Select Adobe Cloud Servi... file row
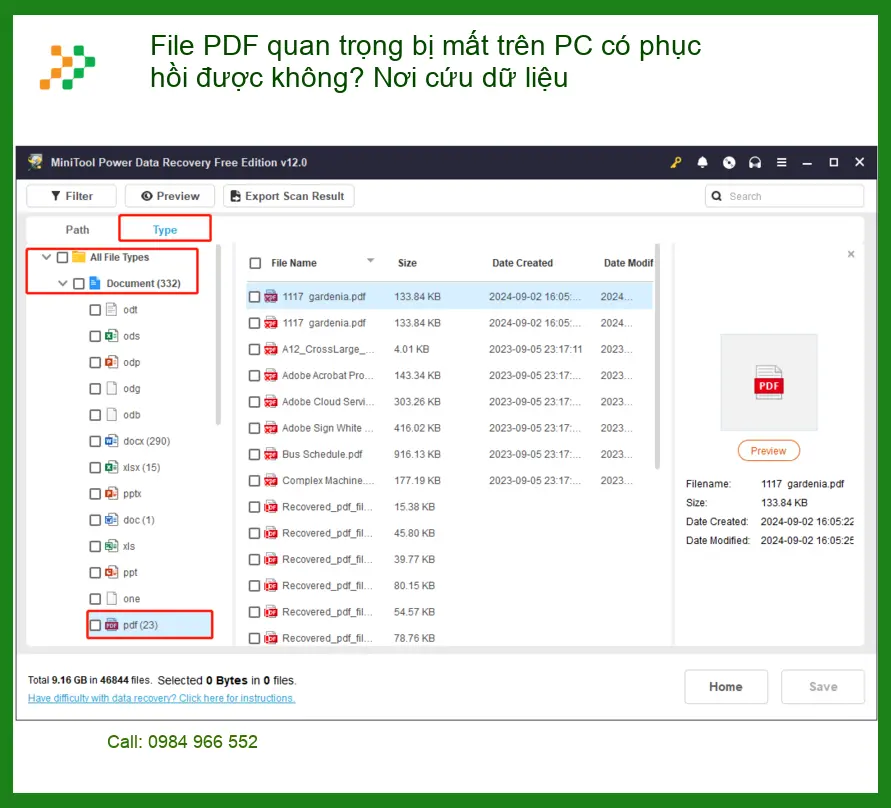The height and width of the screenshot is (808, 891). tap(449, 402)
